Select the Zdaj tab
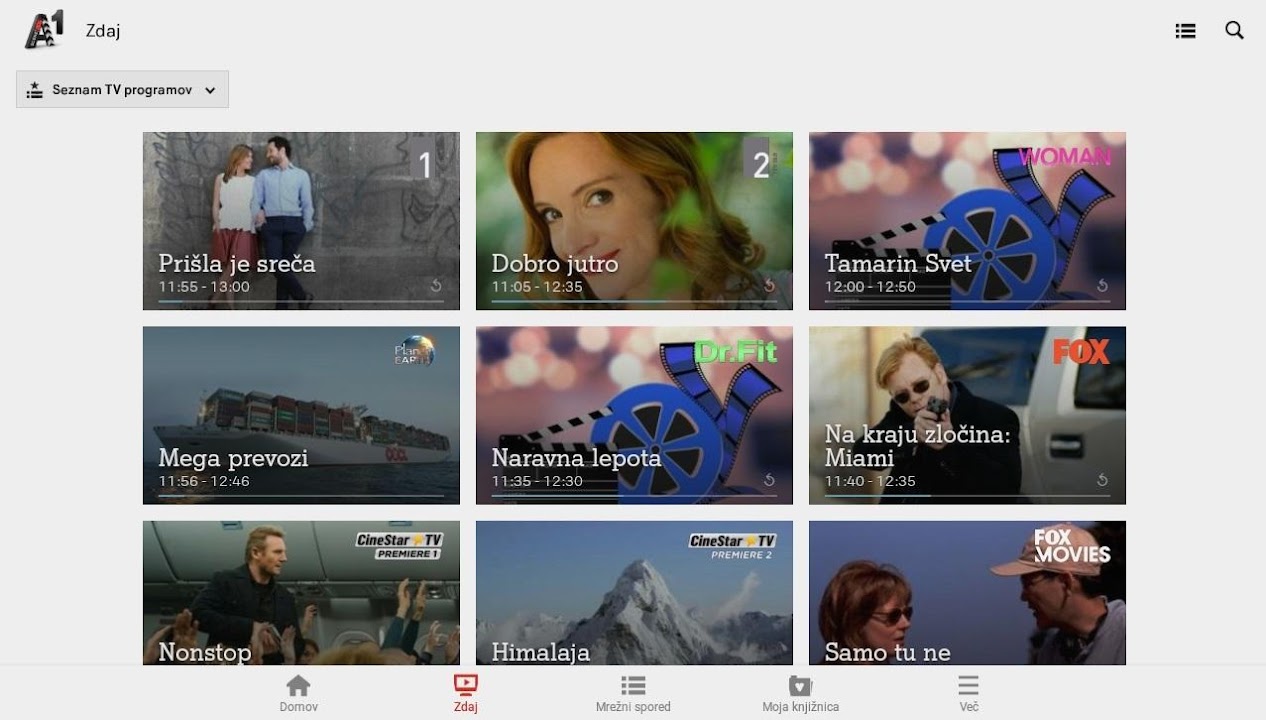 point(465,693)
